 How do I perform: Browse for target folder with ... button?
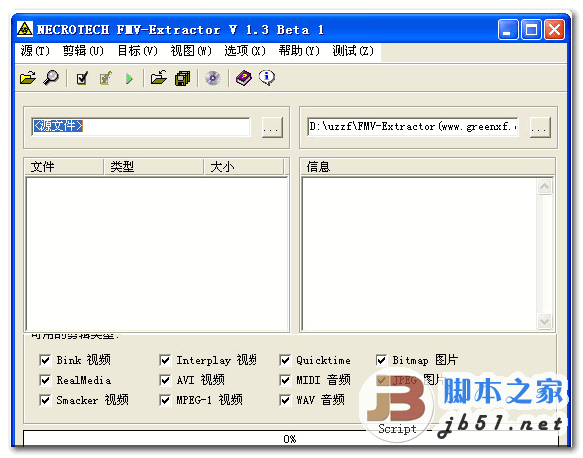point(540,128)
